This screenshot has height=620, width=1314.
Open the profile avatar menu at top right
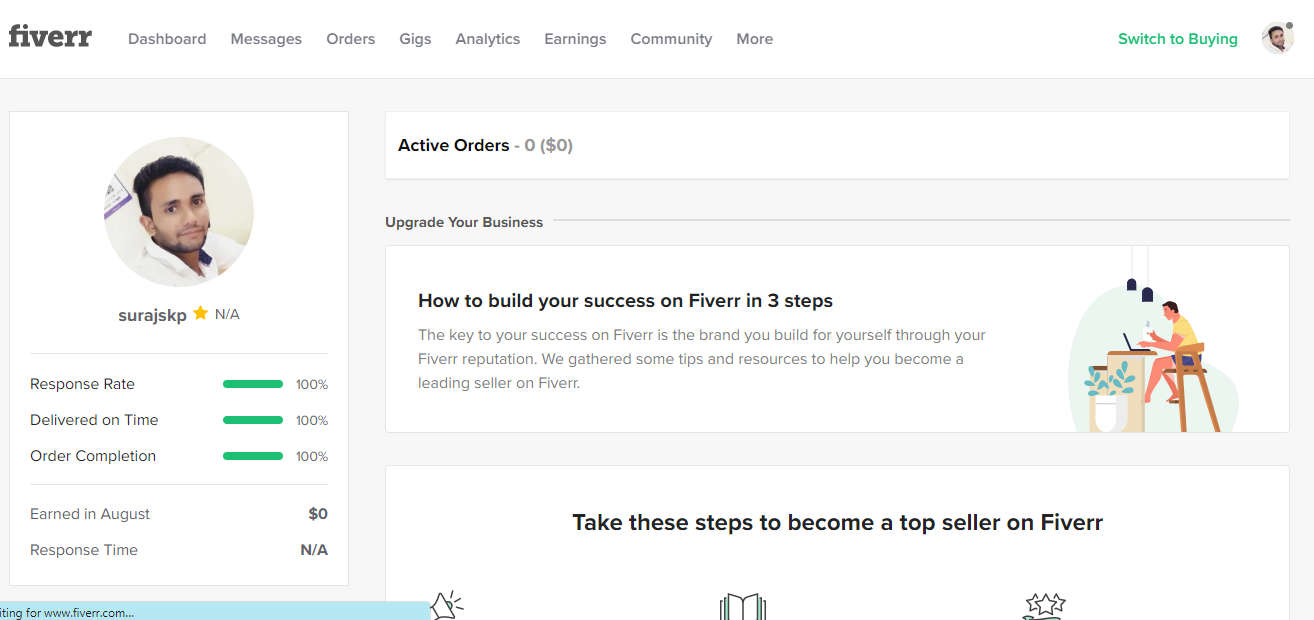1277,39
